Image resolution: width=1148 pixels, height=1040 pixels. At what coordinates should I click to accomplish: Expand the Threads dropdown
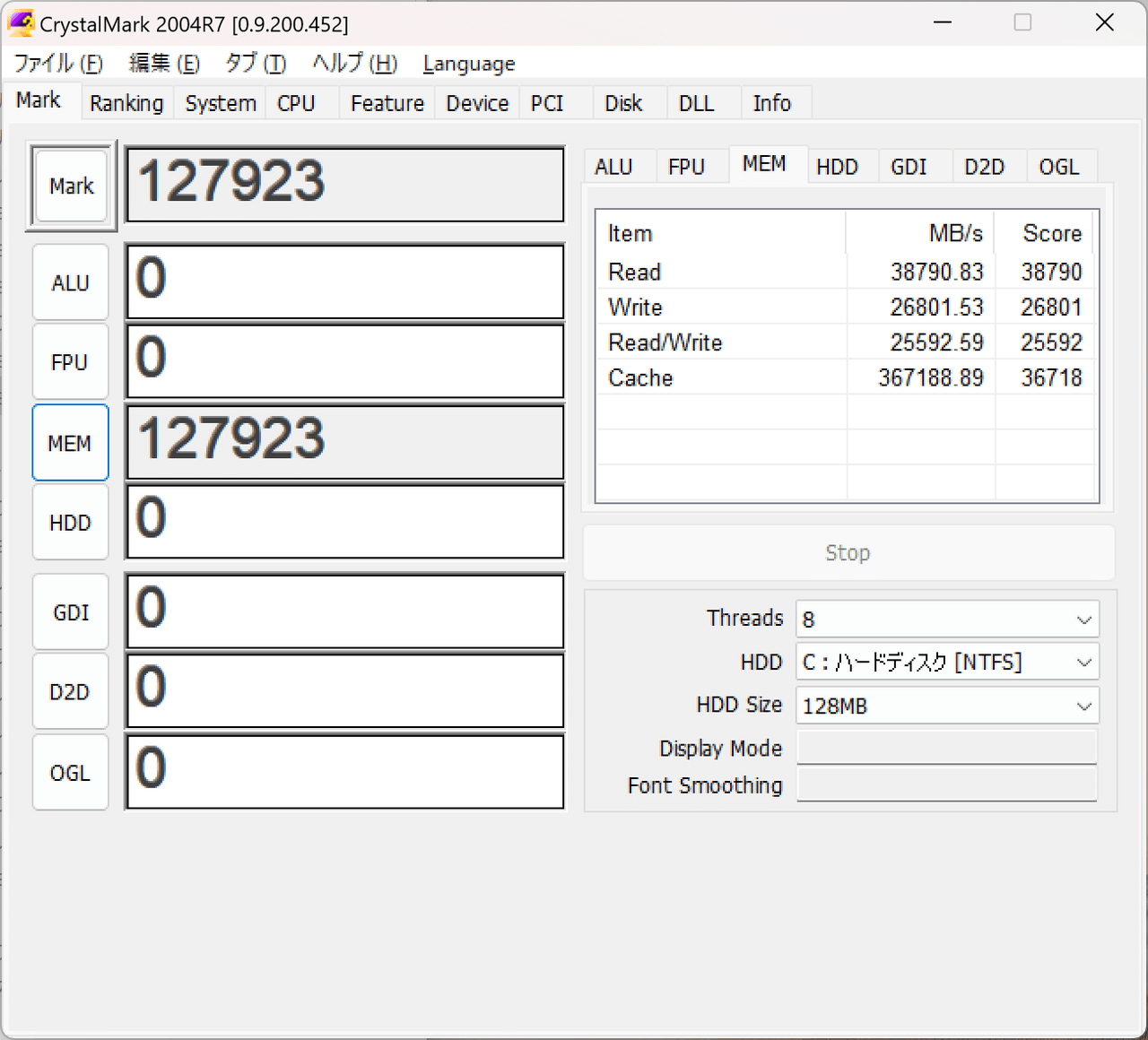(x=946, y=620)
